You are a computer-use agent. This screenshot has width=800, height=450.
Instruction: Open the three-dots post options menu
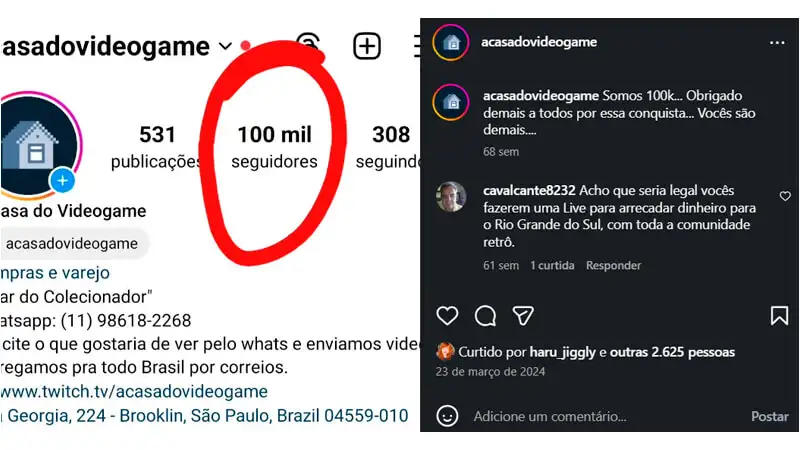777,43
